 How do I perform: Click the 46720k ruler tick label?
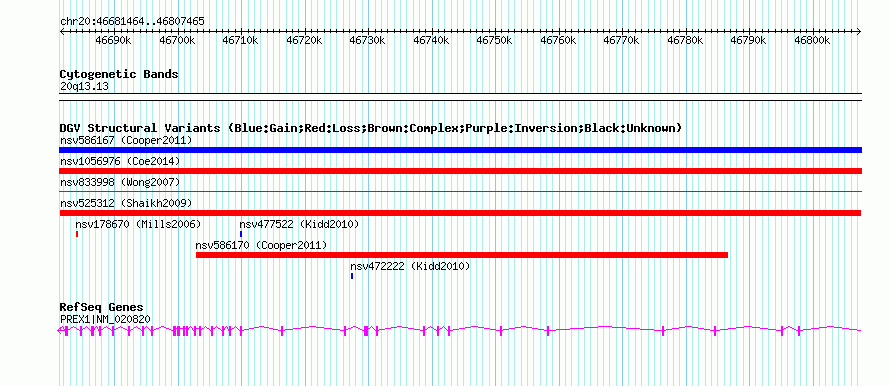coord(304,41)
